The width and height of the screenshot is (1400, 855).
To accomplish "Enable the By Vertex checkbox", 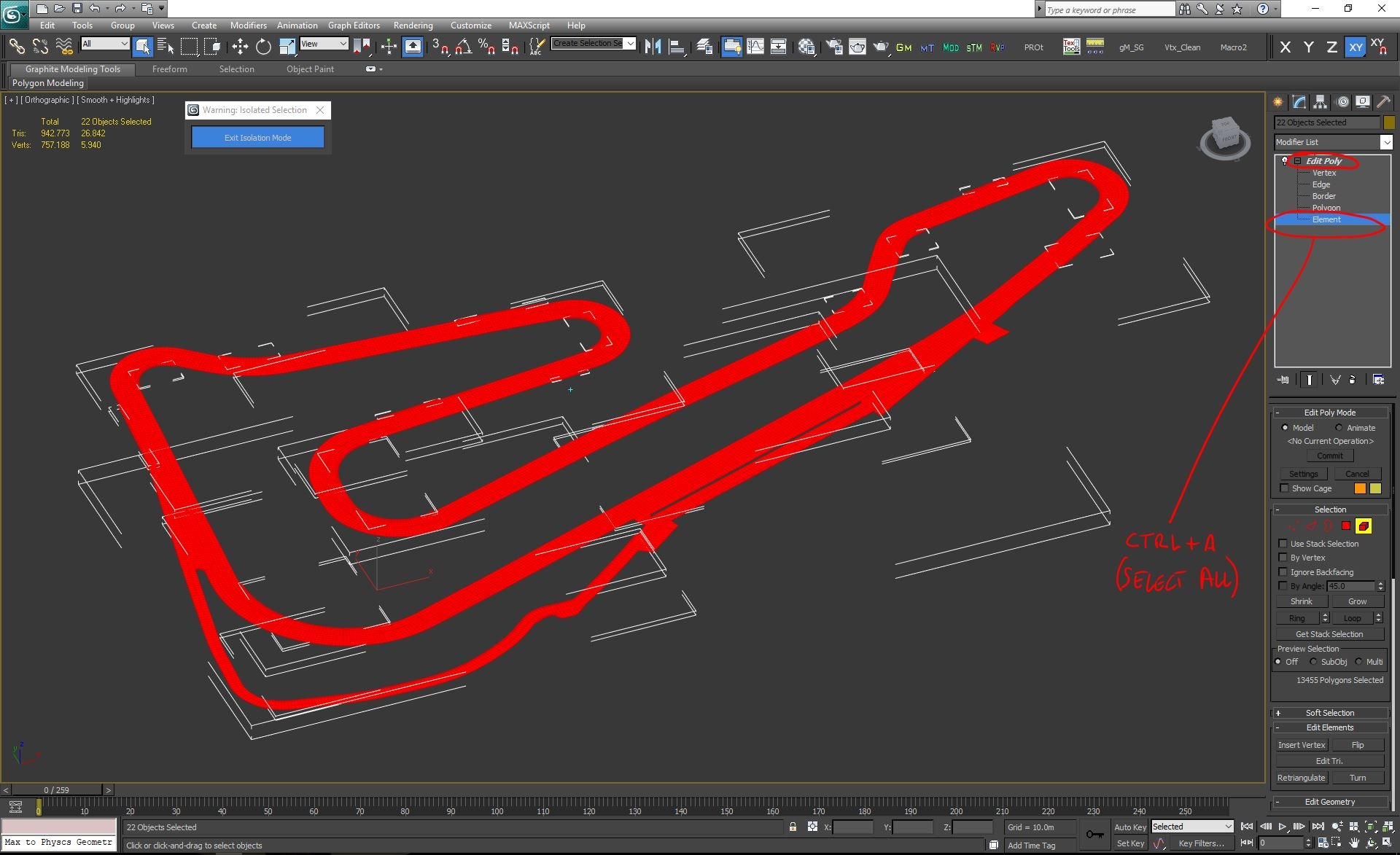I will [1283, 558].
